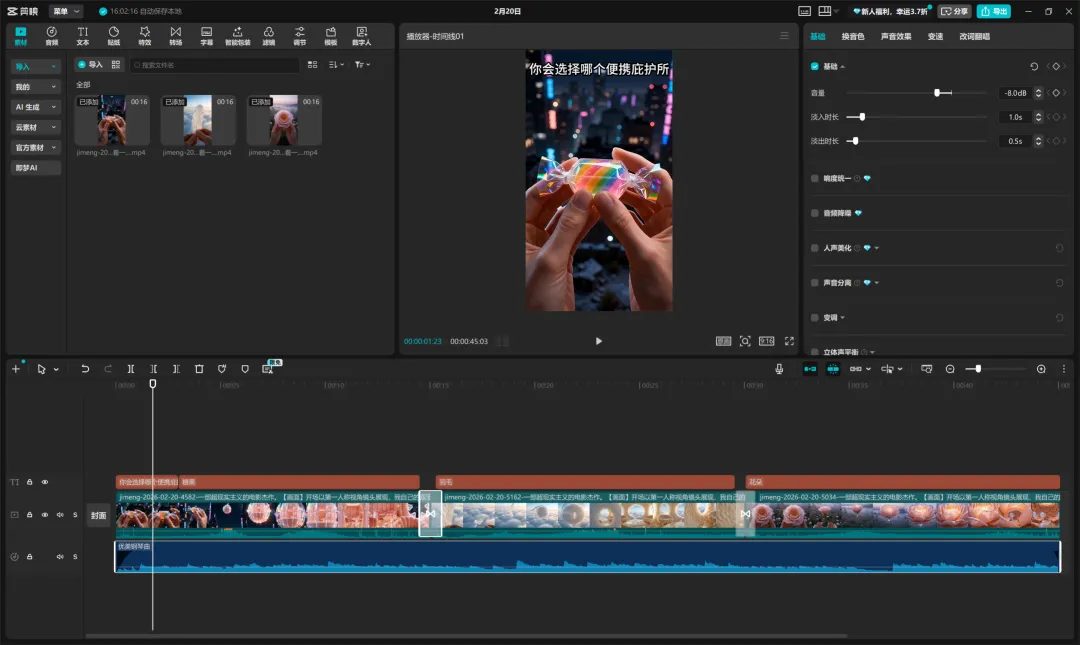This screenshot has height=645, width=1080.
Task: Switch to the 变速 tab
Action: (935, 36)
